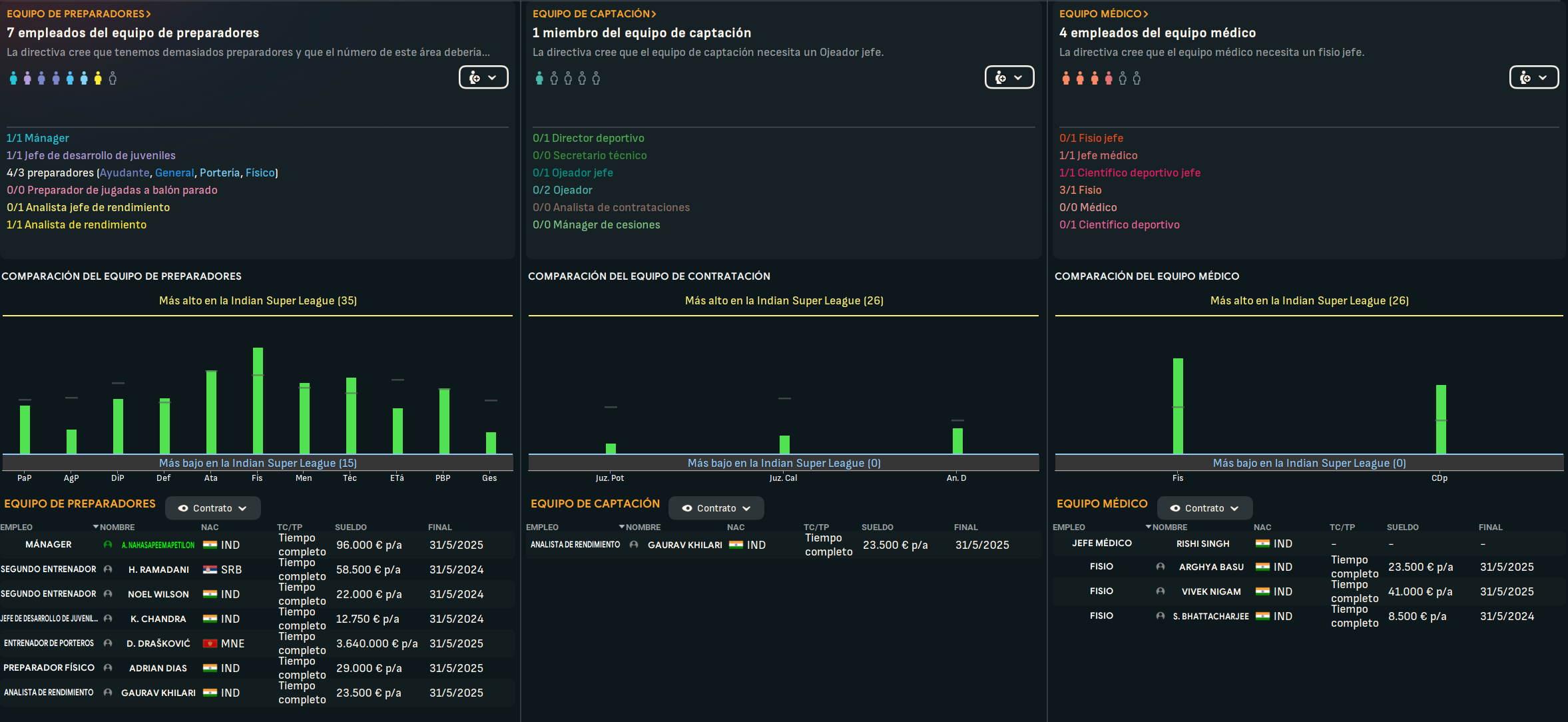The width and height of the screenshot is (1568, 722).
Task: Open H. RAMADANI staff profile
Action: [x=158, y=569]
